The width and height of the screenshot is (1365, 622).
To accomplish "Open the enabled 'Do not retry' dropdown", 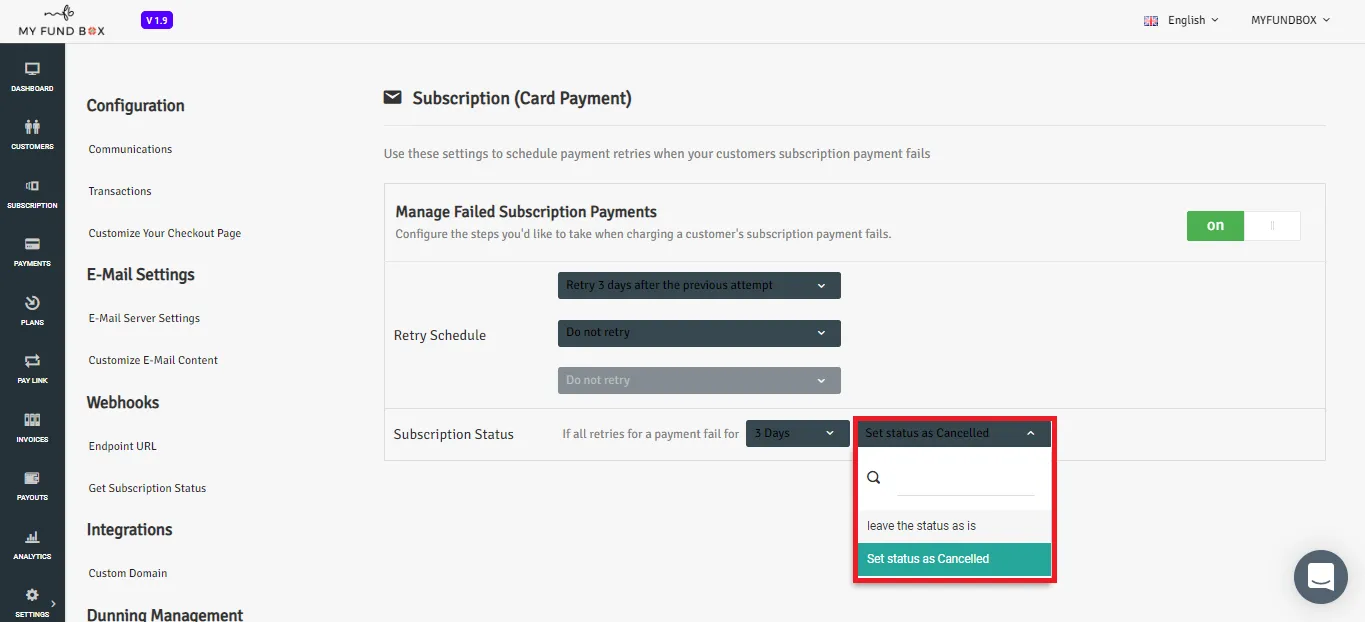I will [699, 332].
